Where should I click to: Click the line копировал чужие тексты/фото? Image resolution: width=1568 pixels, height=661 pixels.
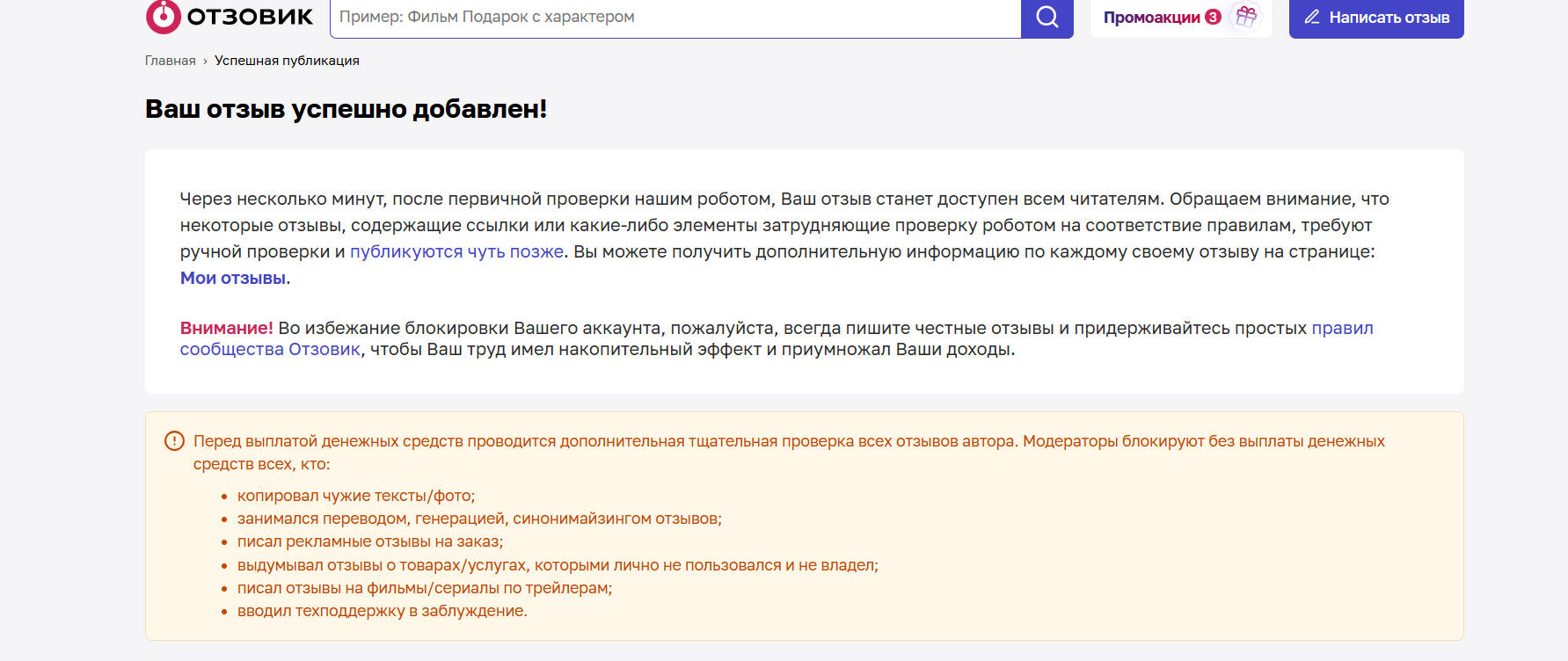coord(356,496)
